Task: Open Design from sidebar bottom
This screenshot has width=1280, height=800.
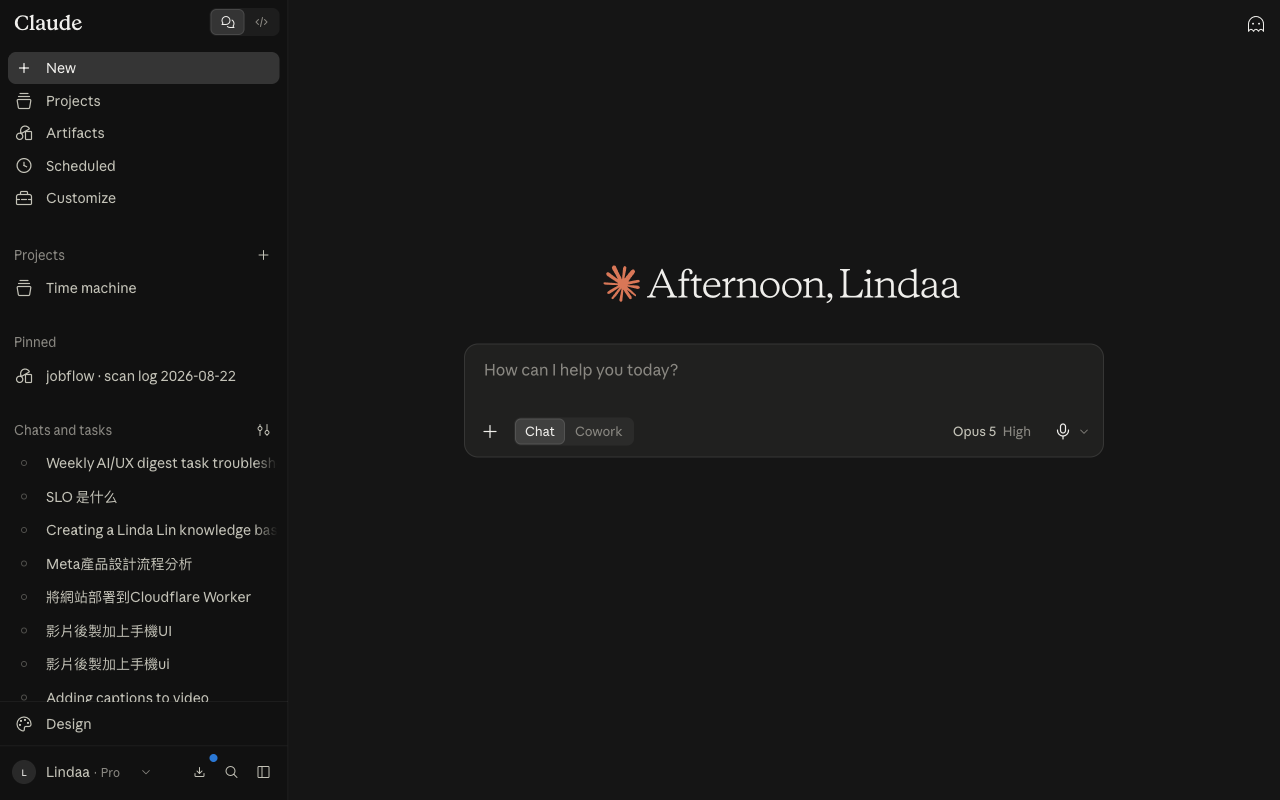Action: tap(143, 724)
